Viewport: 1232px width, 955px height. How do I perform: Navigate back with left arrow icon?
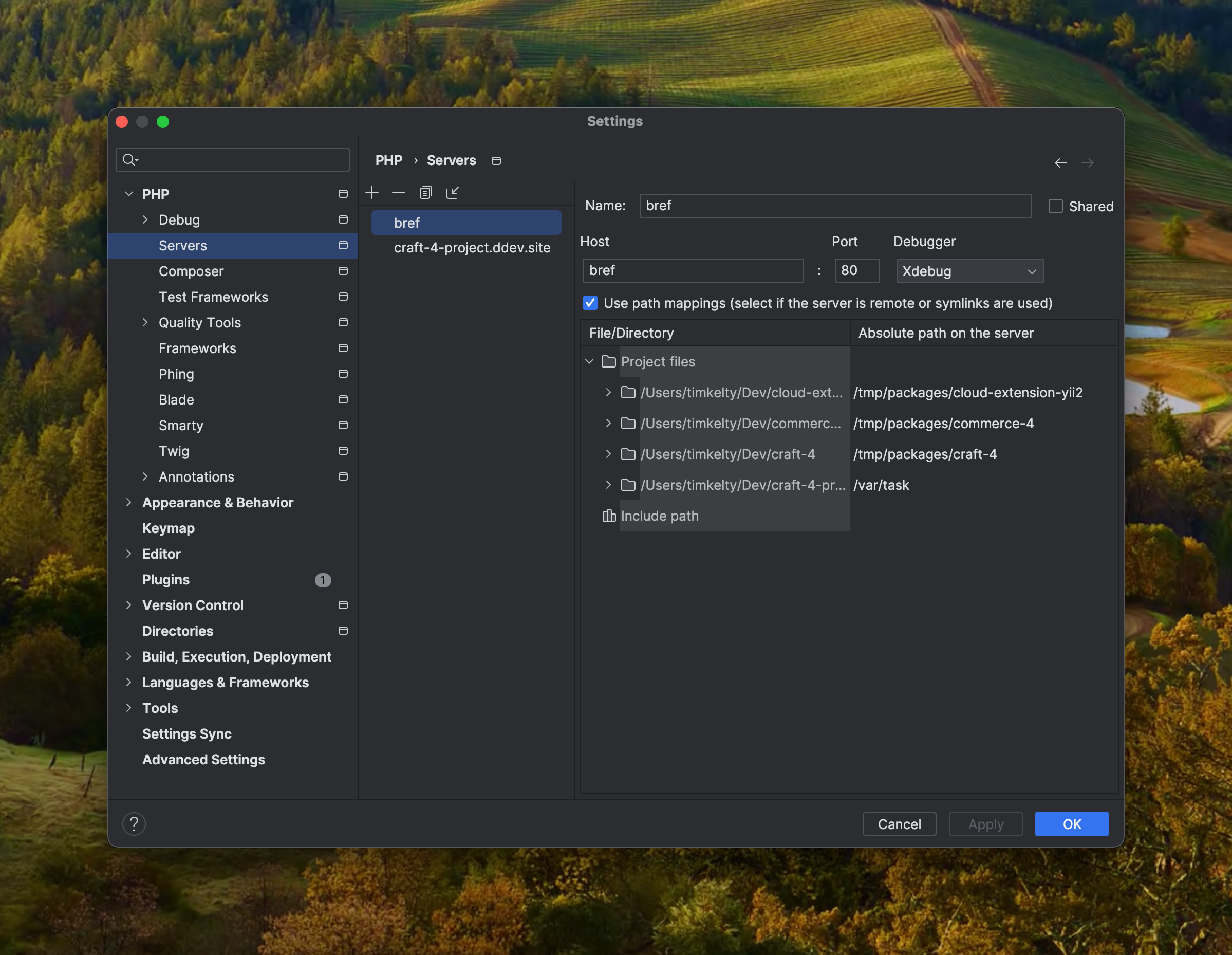point(1060,163)
